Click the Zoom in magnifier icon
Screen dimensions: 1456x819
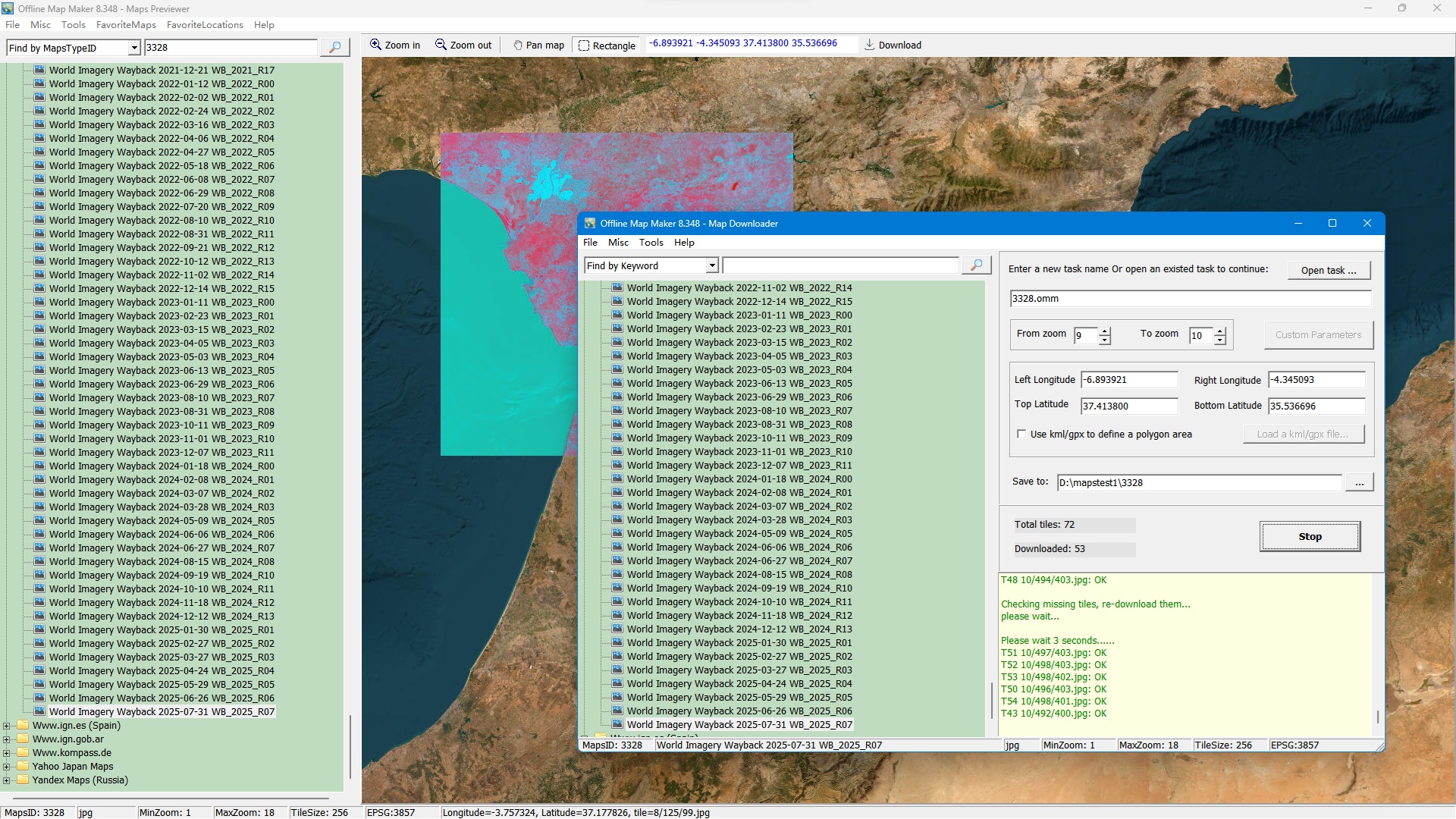[375, 45]
